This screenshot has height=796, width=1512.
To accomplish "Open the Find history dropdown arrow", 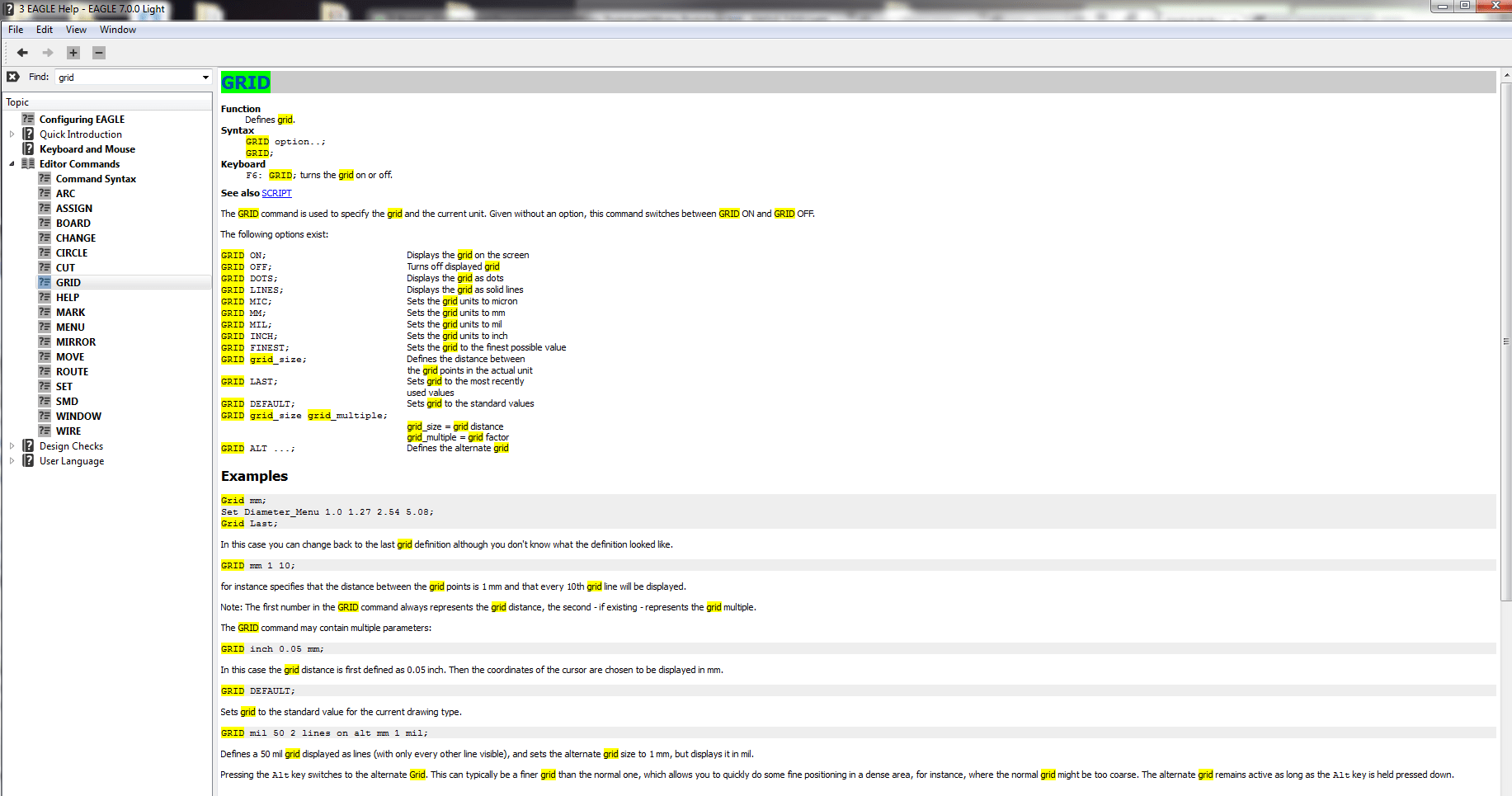I will click(205, 77).
